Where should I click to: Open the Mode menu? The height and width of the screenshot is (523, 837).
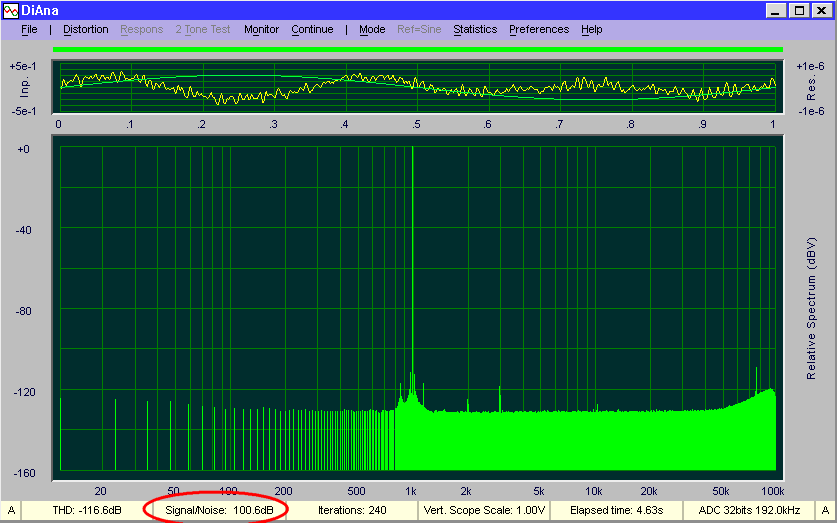click(372, 29)
